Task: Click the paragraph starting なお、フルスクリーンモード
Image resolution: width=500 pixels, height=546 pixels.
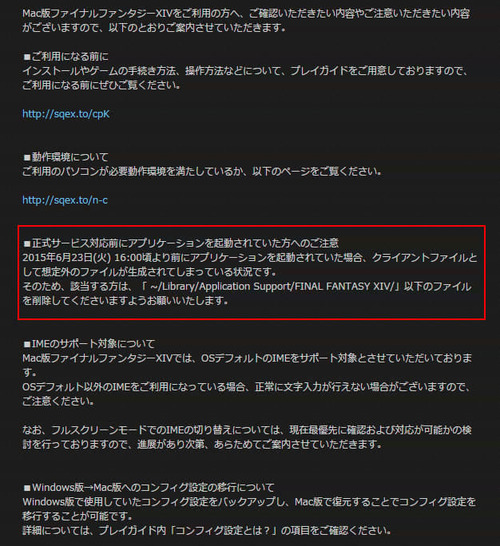Action: (247, 437)
